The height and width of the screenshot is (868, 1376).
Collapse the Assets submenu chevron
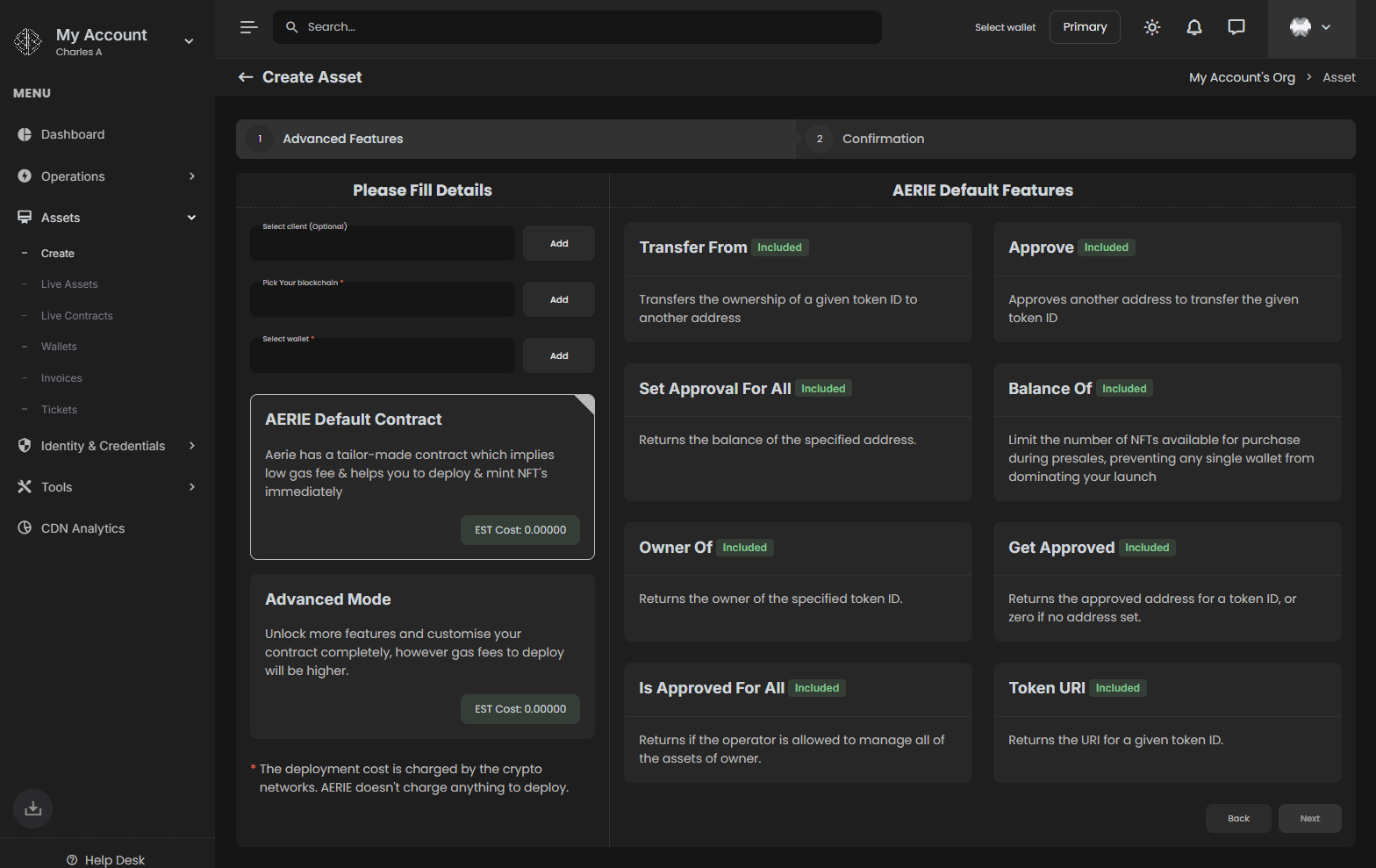191,218
